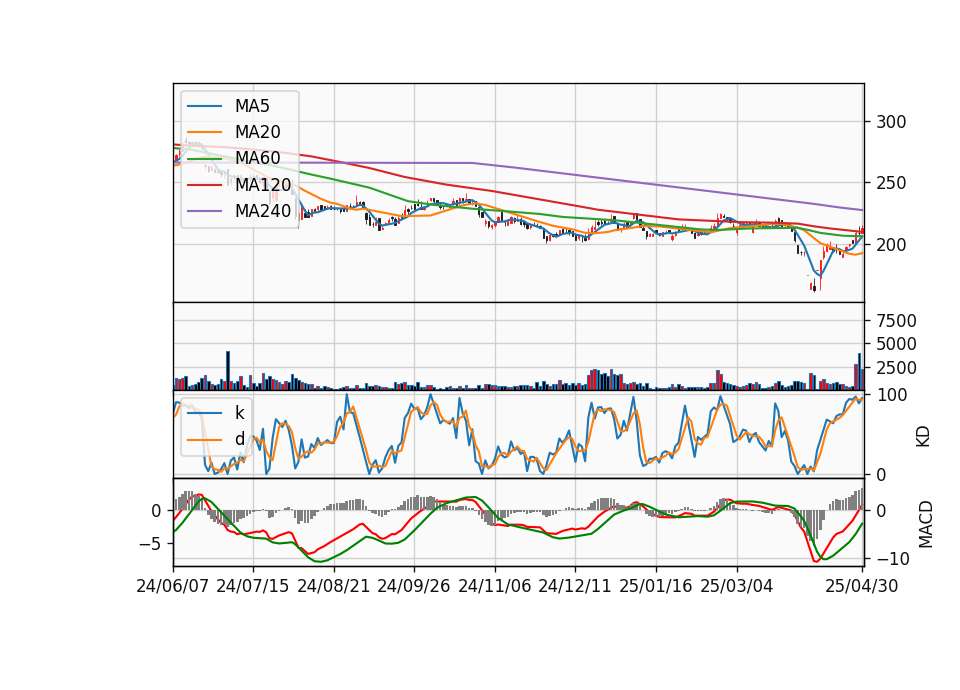Click the 200 price axis tick
960x690 pixels.
click(891, 245)
